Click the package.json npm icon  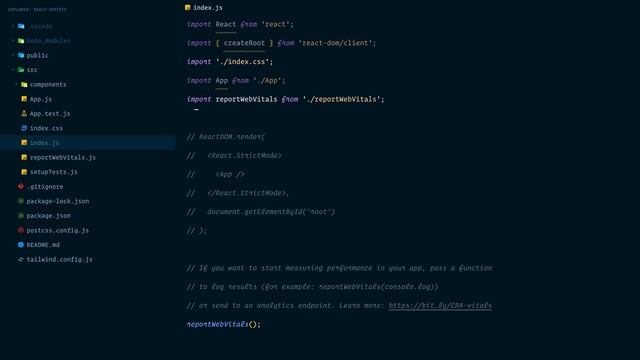[x=21, y=216]
